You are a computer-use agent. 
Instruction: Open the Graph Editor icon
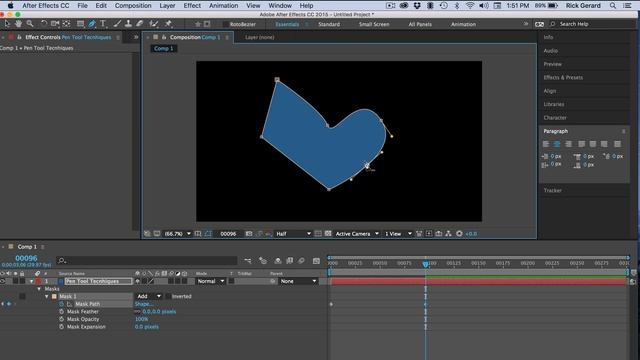coord(316,260)
